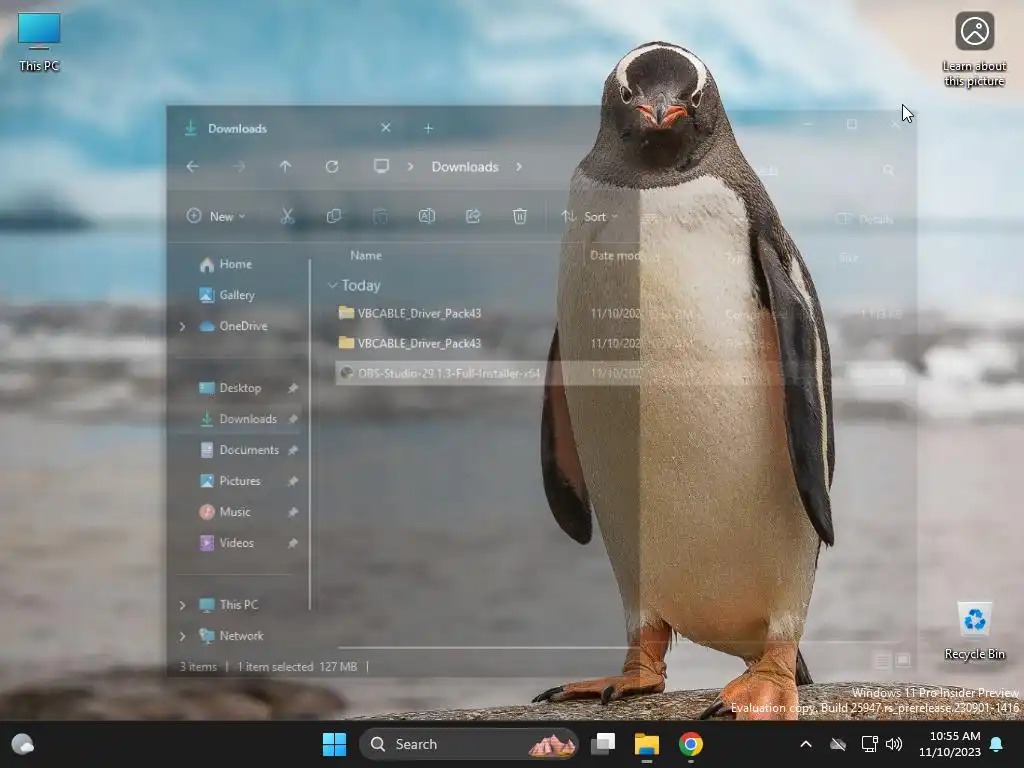Click the network tray icon
Viewport: 1024px width, 768px height.
(x=869, y=744)
